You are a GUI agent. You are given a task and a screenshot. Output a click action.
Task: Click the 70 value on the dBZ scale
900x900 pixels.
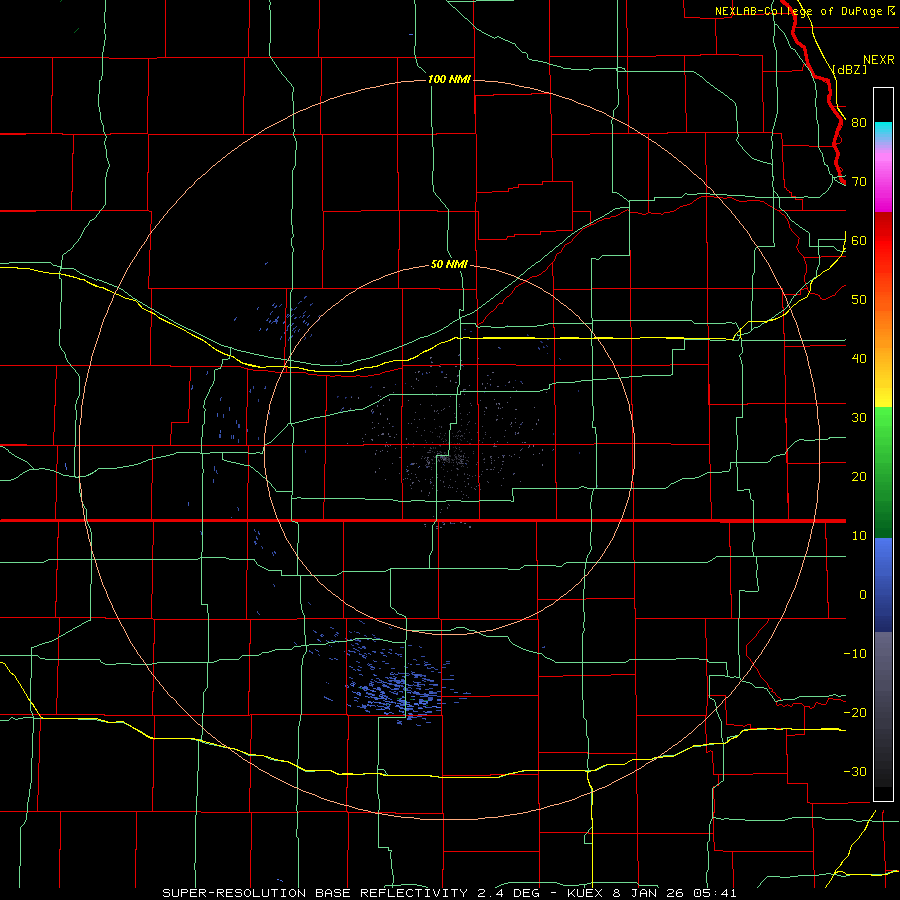859,181
